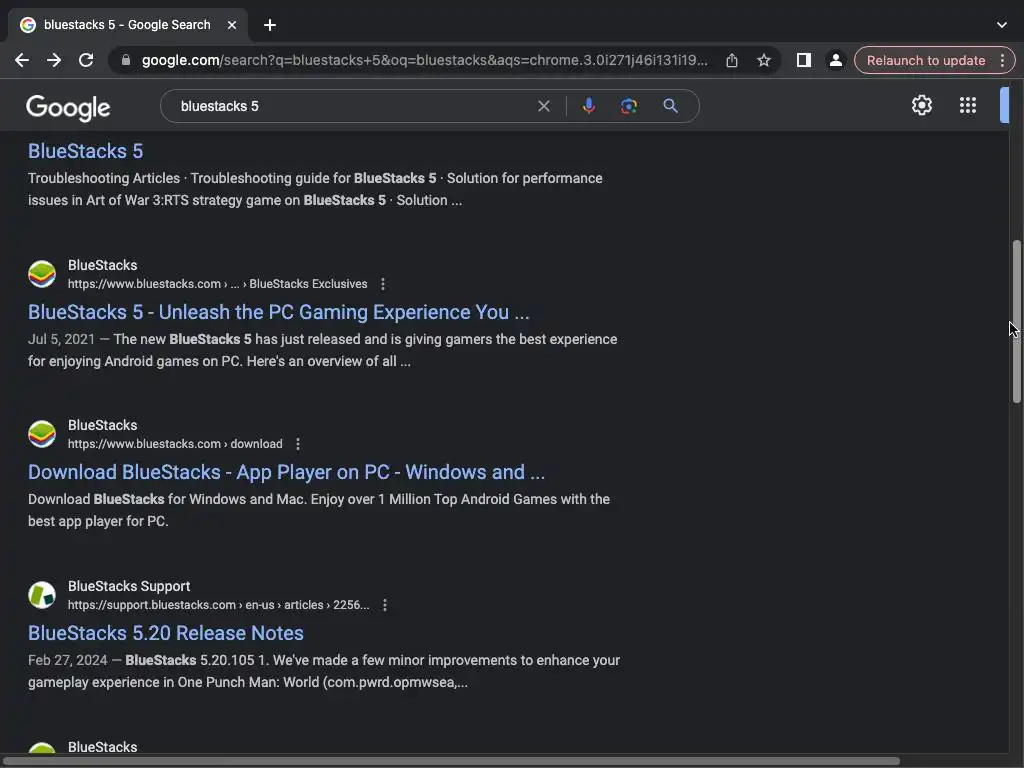Click BlueStacks favicon beside Exclusives result

pyautogui.click(x=42, y=274)
